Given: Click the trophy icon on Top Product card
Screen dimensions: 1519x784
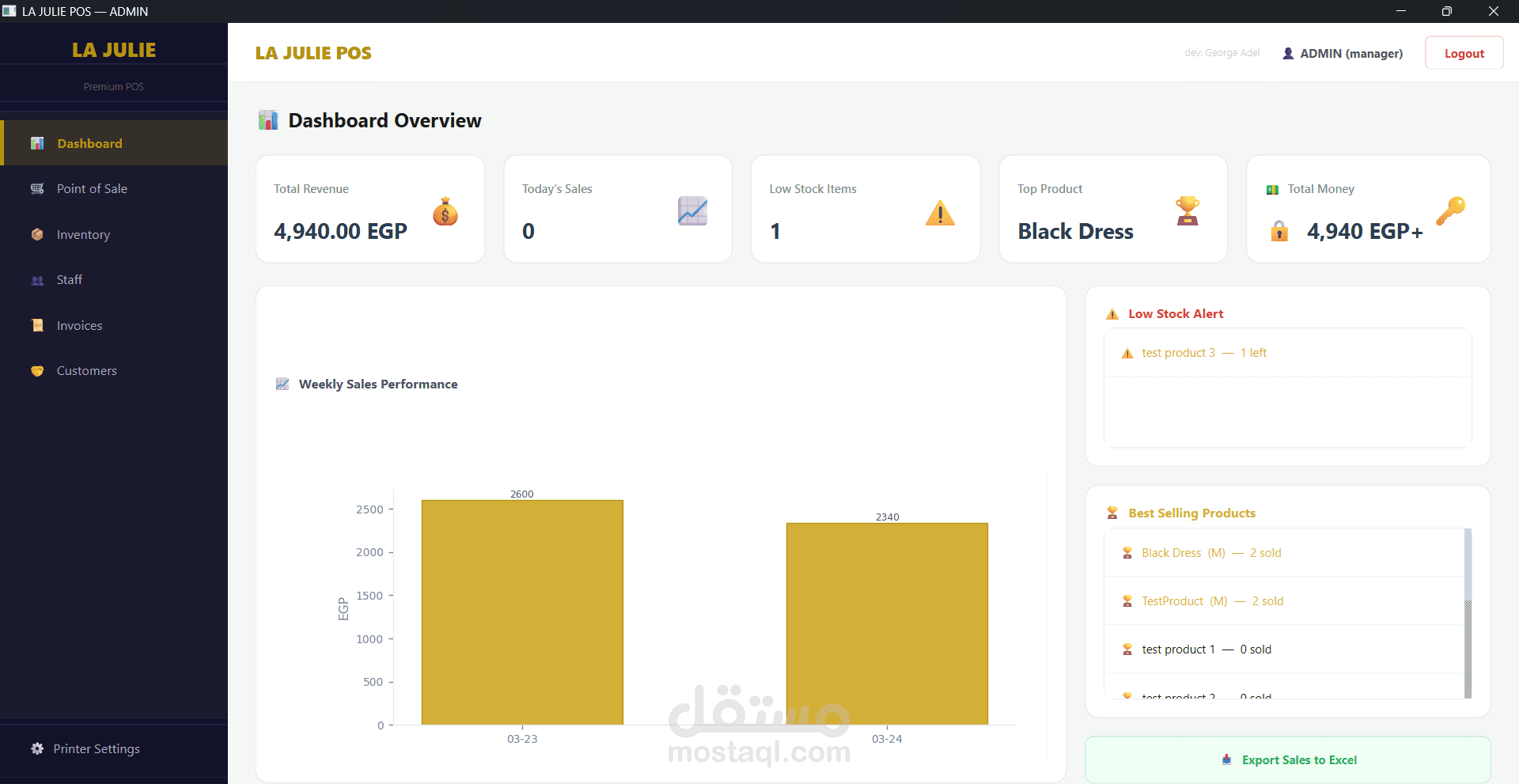Looking at the screenshot, I should [1188, 211].
